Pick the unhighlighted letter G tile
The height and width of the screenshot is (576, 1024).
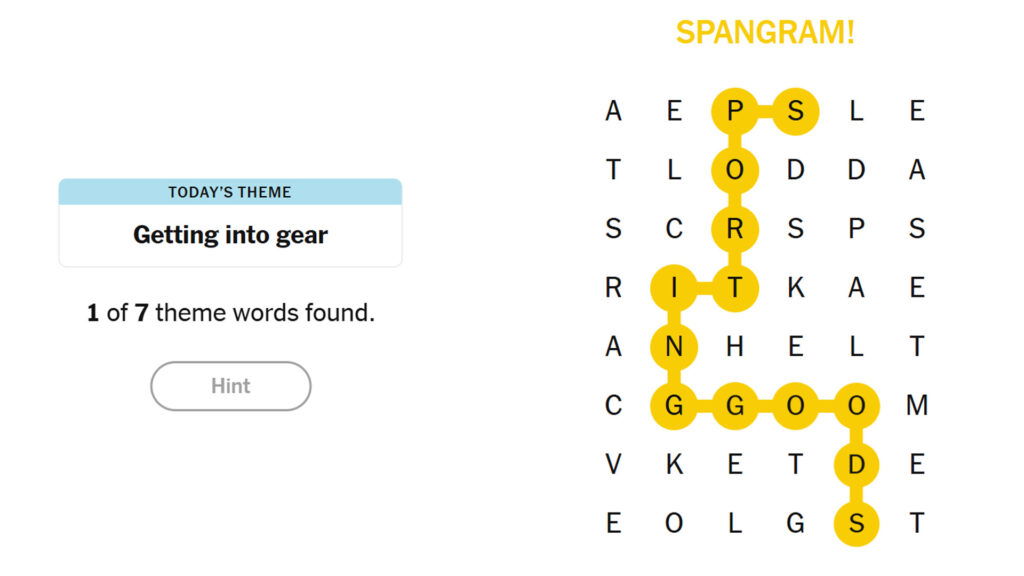[795, 523]
